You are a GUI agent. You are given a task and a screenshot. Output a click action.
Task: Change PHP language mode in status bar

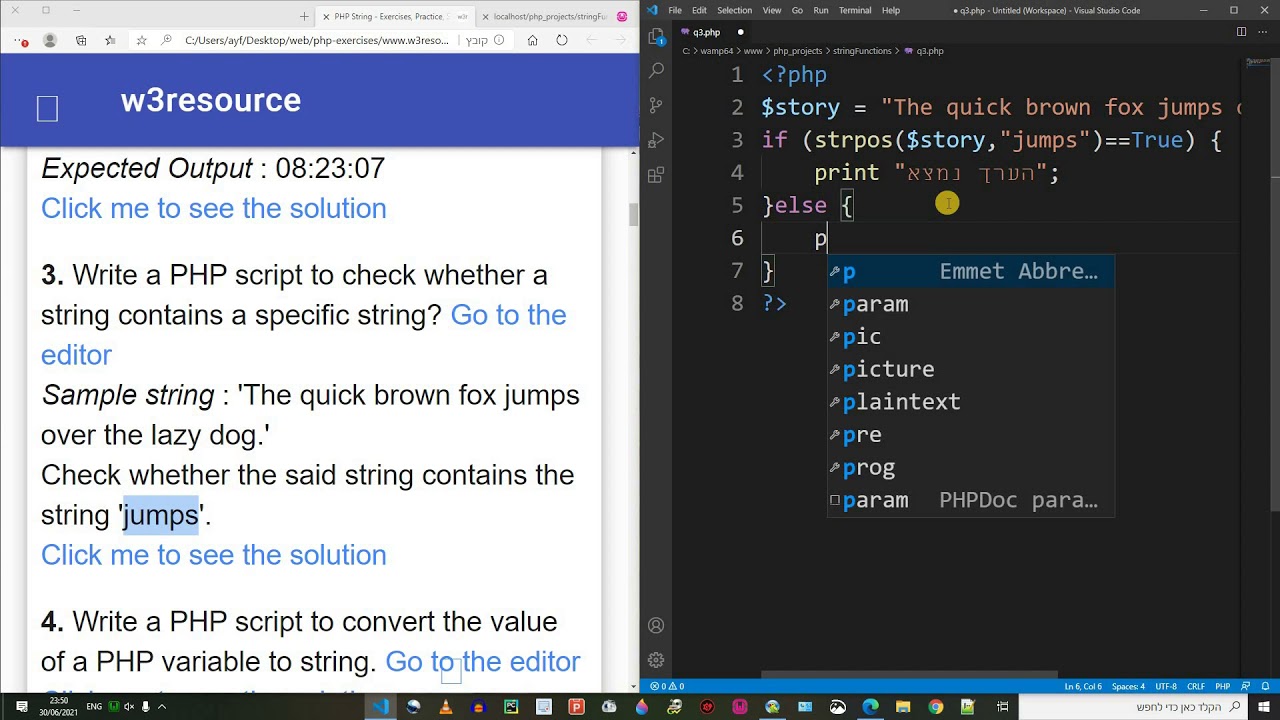(1222, 686)
